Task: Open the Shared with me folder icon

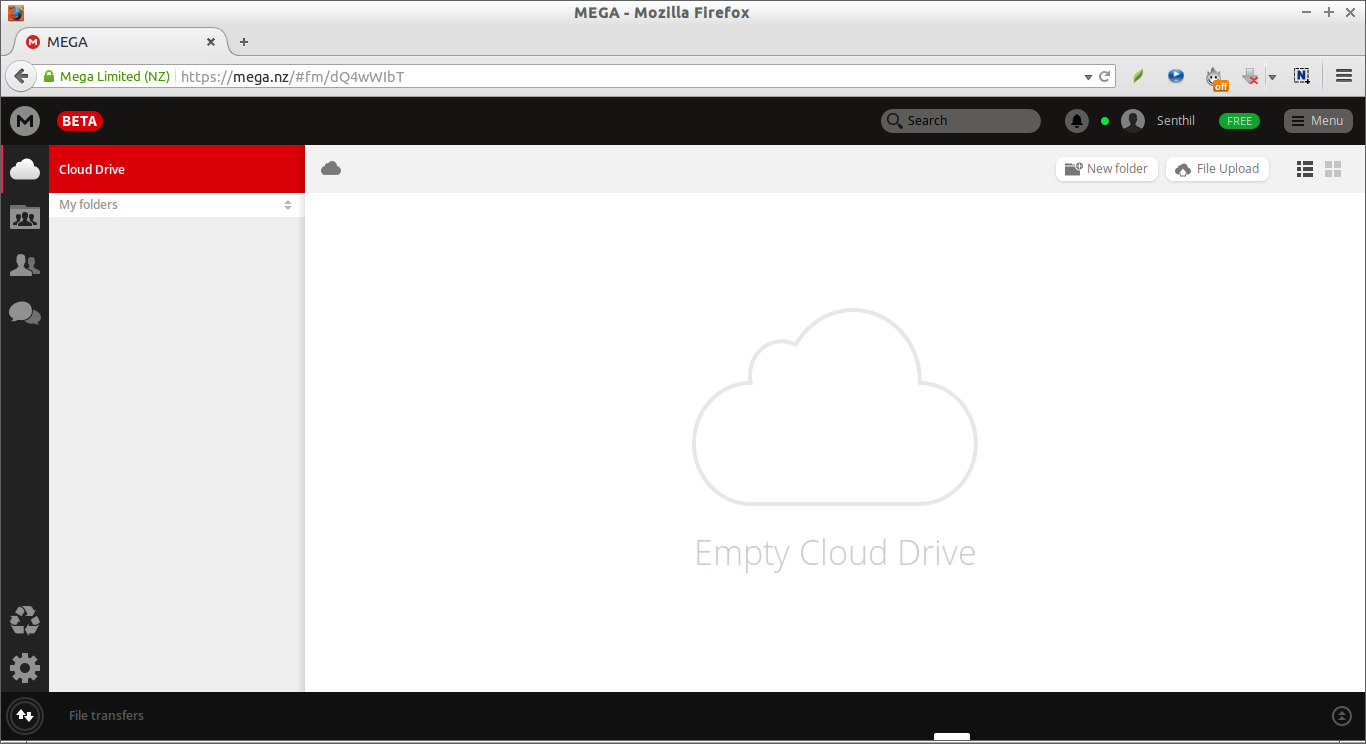Action: coord(25,217)
